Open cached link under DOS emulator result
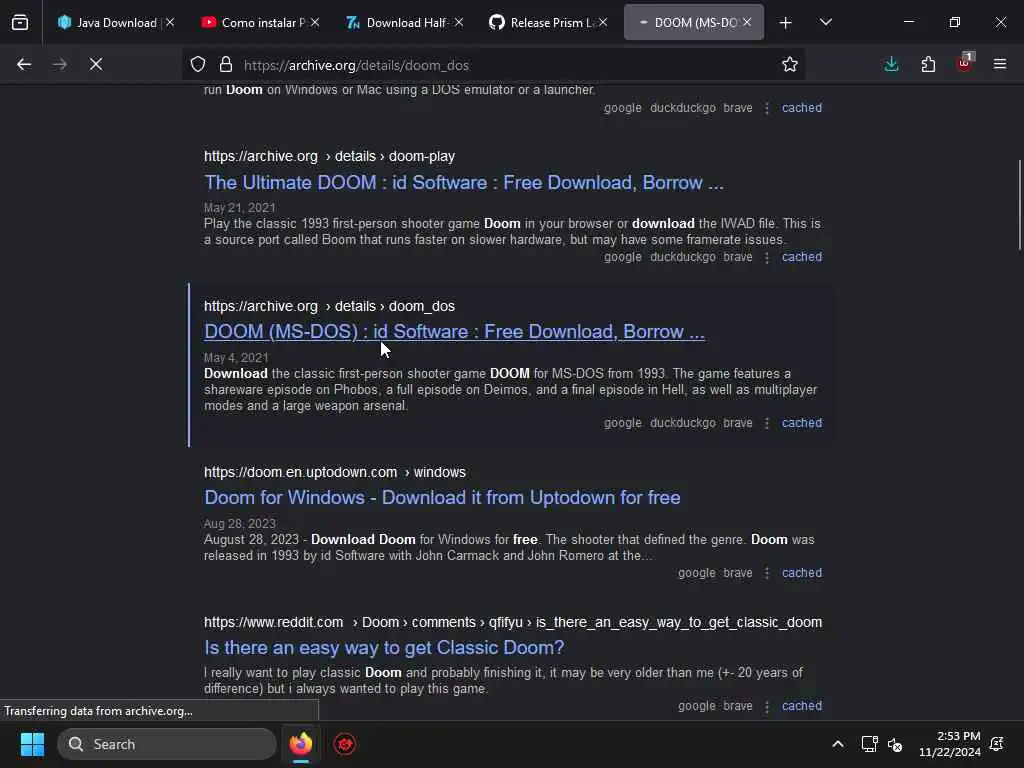 click(x=802, y=108)
